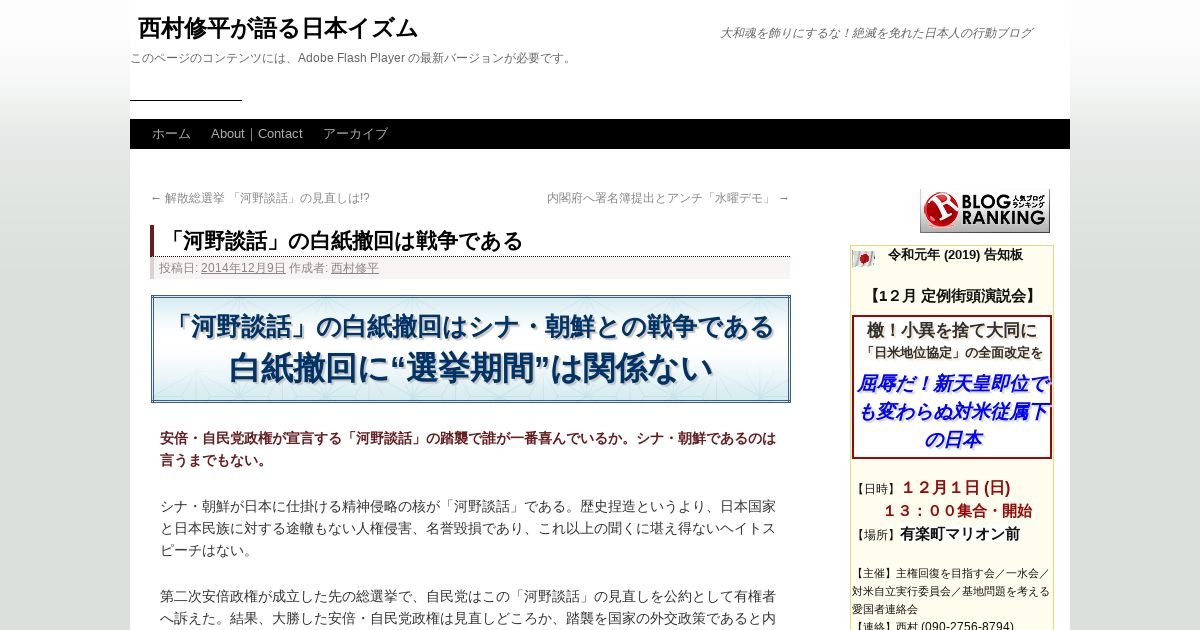The height and width of the screenshot is (630, 1200).
Task: Open the Blog Ranking badge
Action: (984, 211)
